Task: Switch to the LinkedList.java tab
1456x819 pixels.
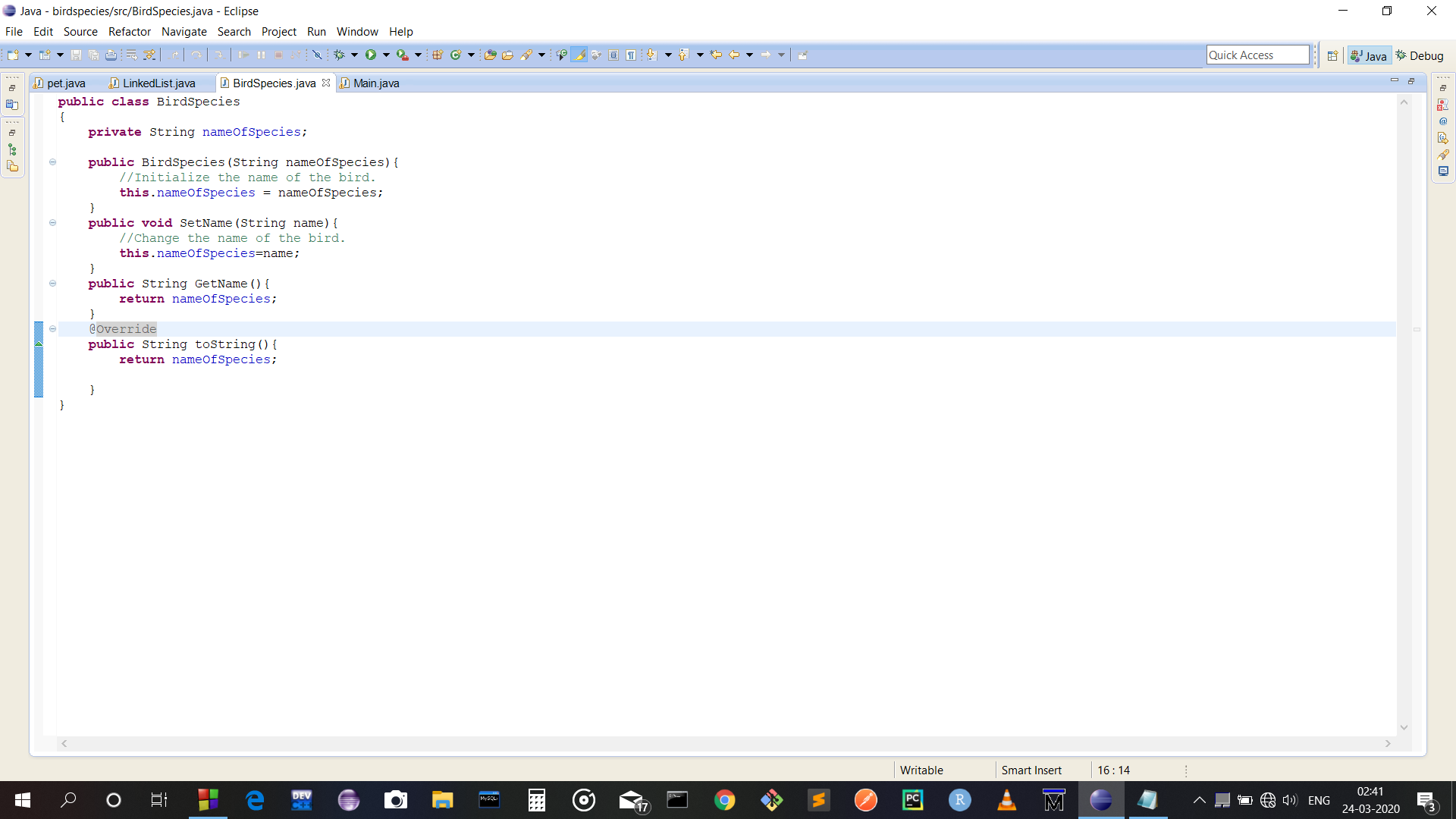Action: tap(158, 83)
